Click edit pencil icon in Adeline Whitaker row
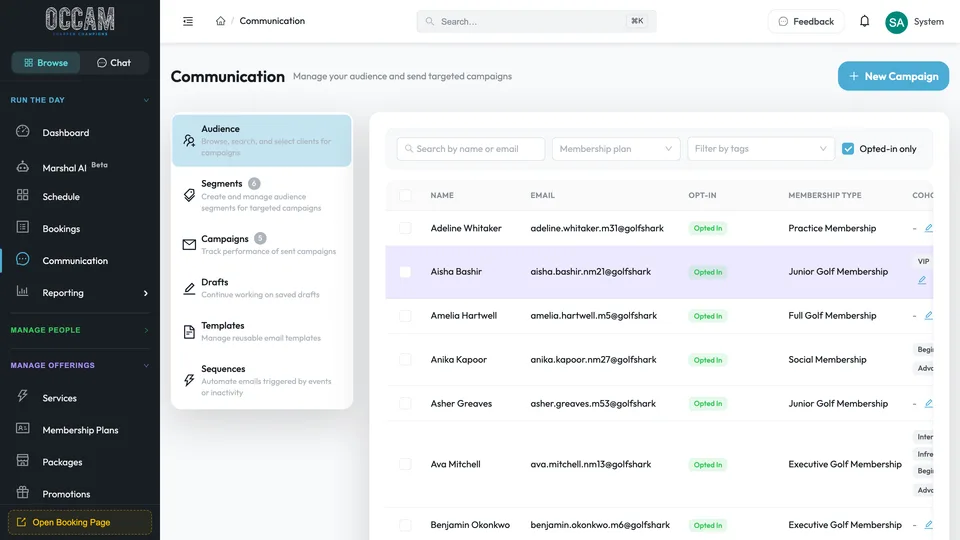The width and height of the screenshot is (960, 540). 928,228
